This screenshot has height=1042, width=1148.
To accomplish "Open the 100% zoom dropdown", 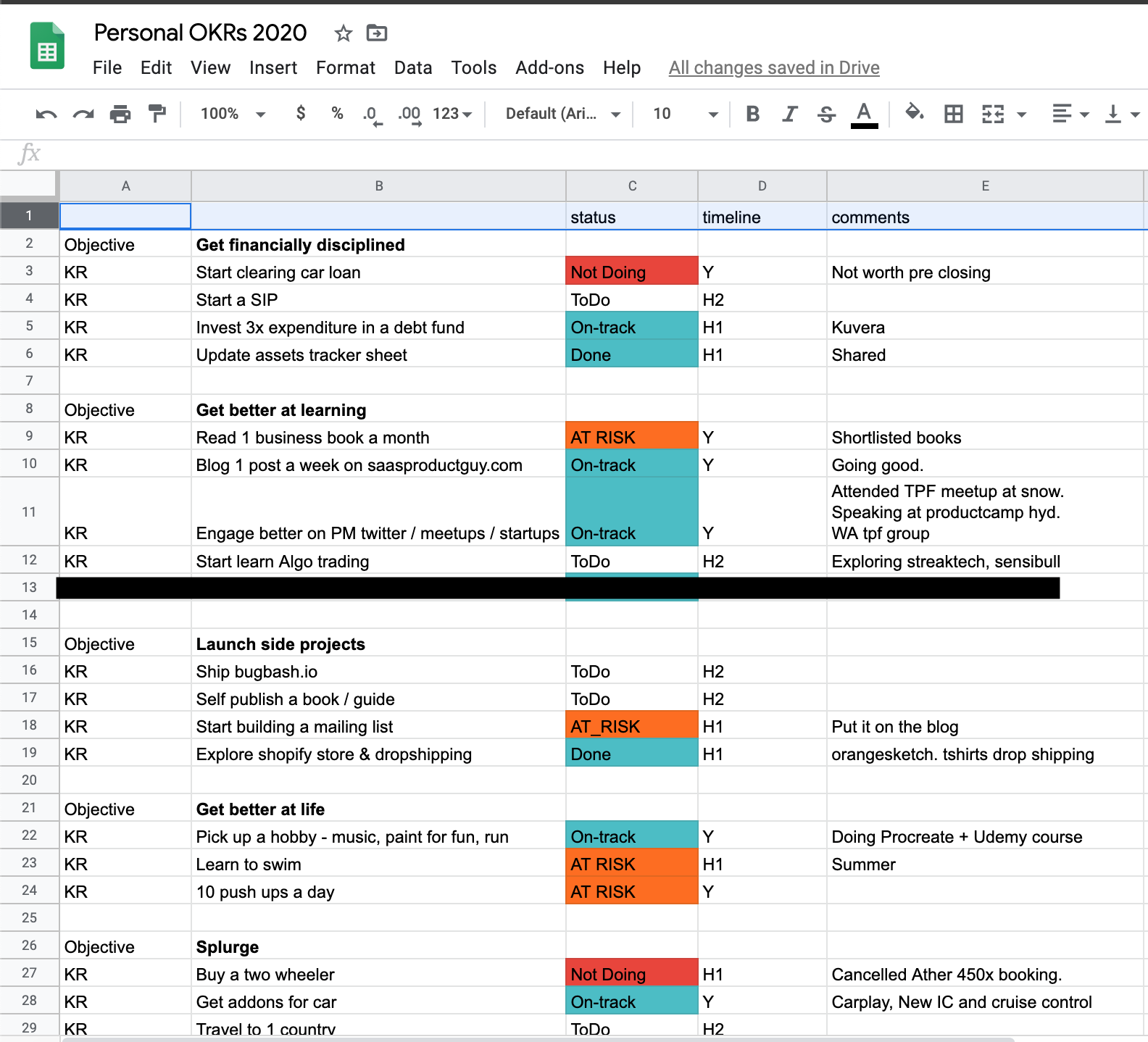I will (233, 114).
